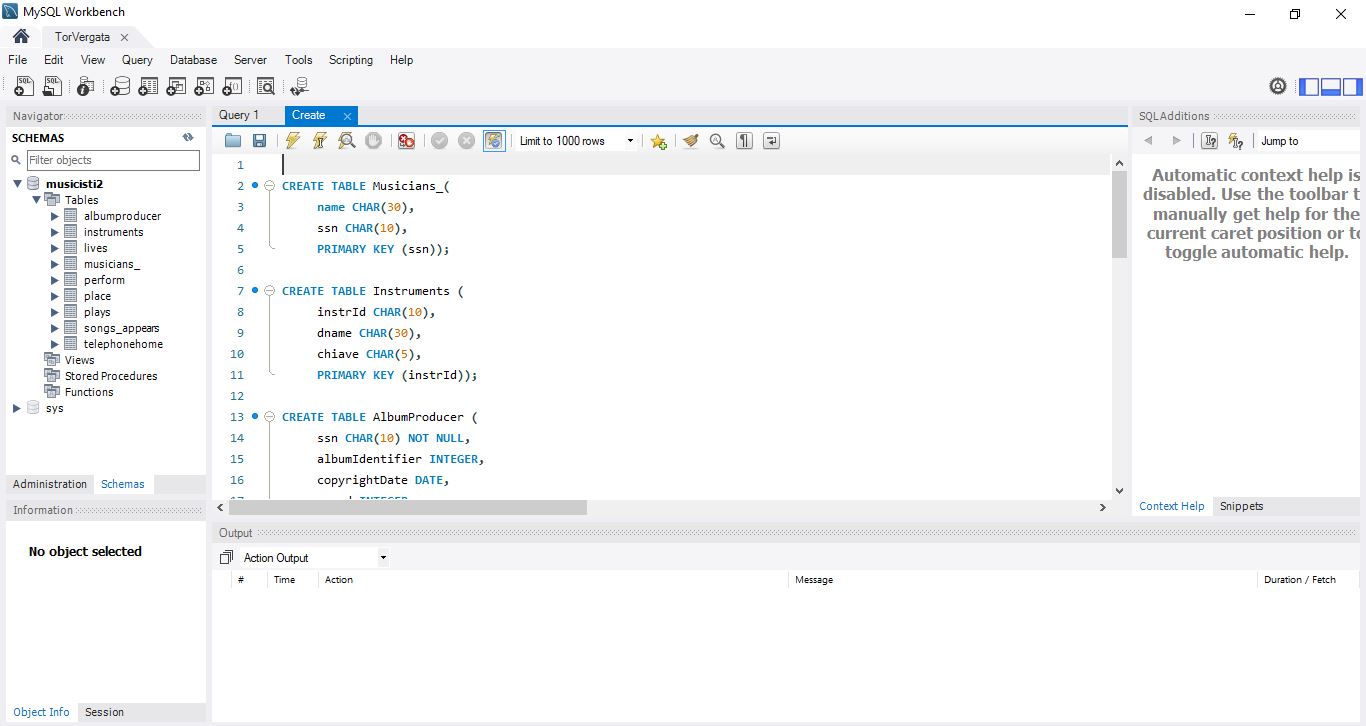Screen dimensions: 1366x726
Task: Create a new view from the toolbar
Action: point(176,86)
